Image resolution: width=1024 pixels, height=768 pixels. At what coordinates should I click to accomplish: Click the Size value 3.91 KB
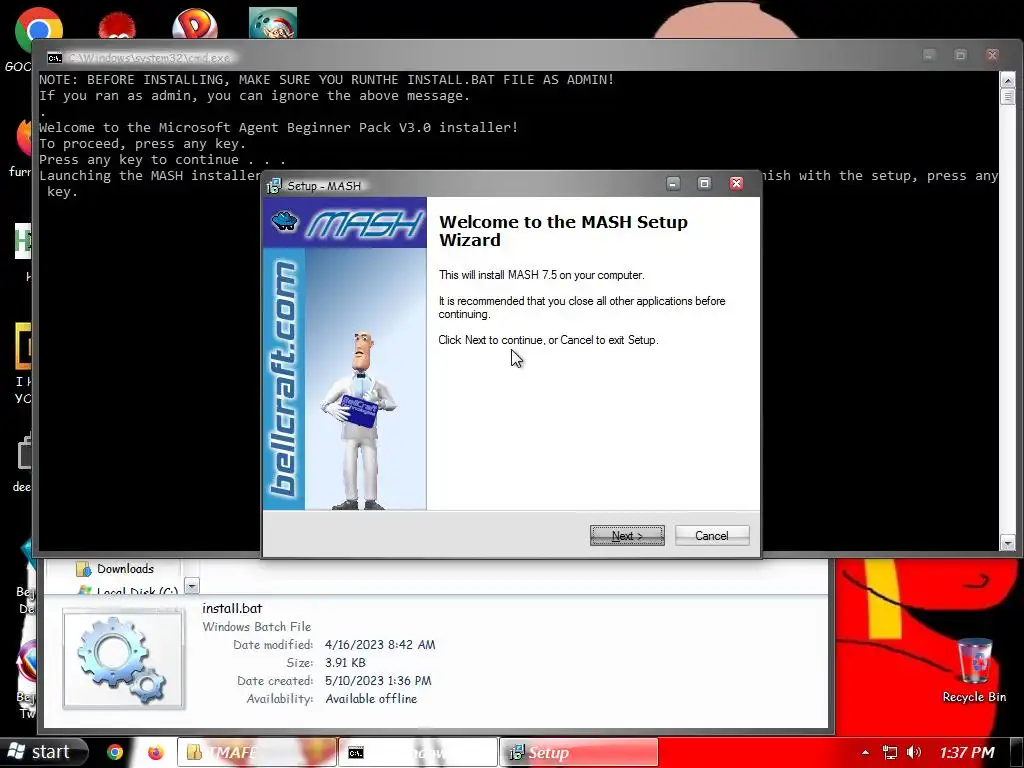click(345, 662)
